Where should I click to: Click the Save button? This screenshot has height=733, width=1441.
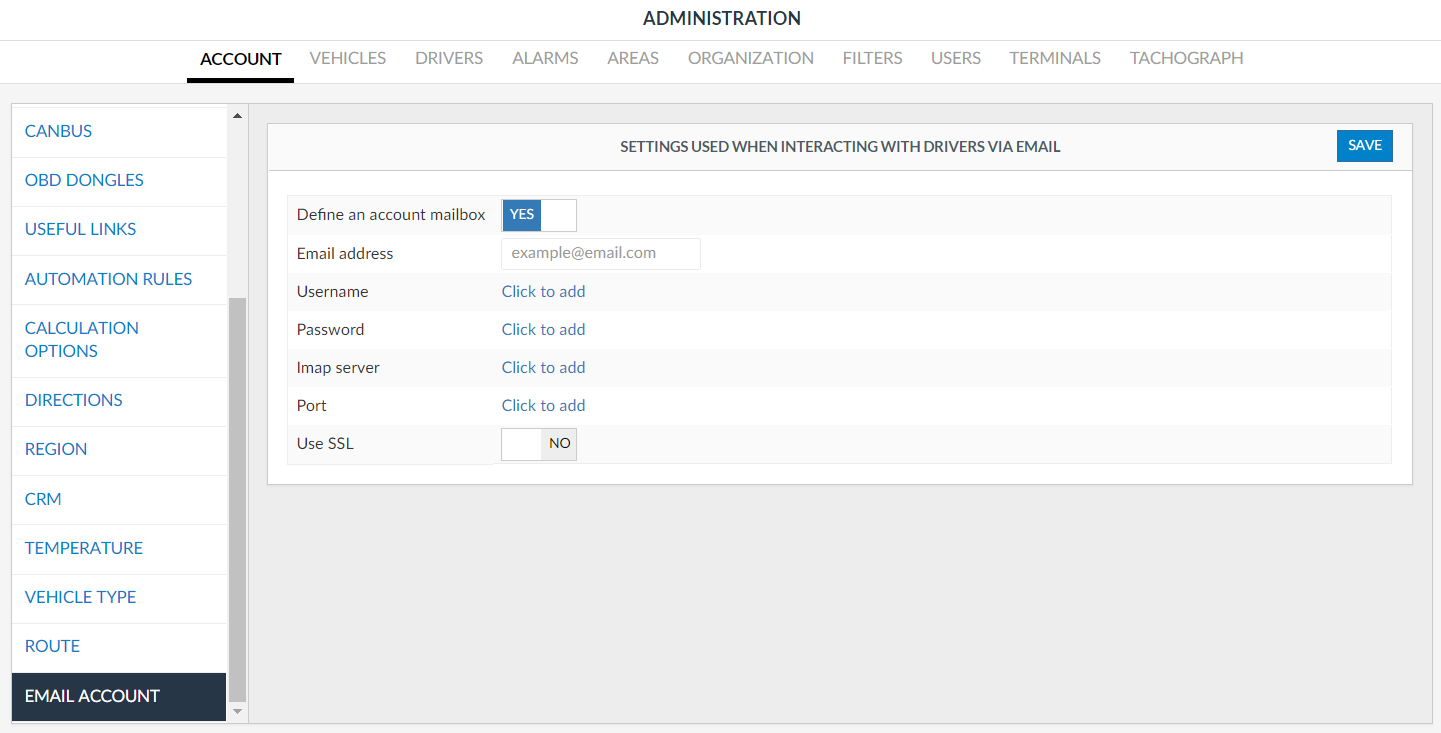tap(1364, 146)
